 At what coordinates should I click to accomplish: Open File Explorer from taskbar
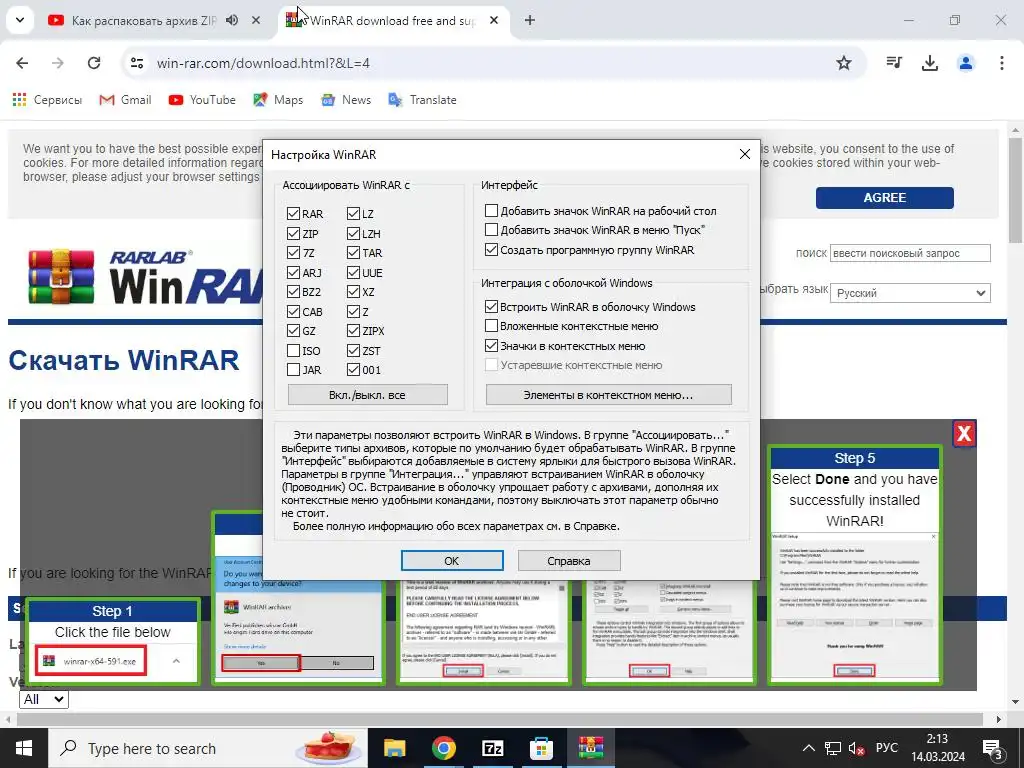pos(394,748)
